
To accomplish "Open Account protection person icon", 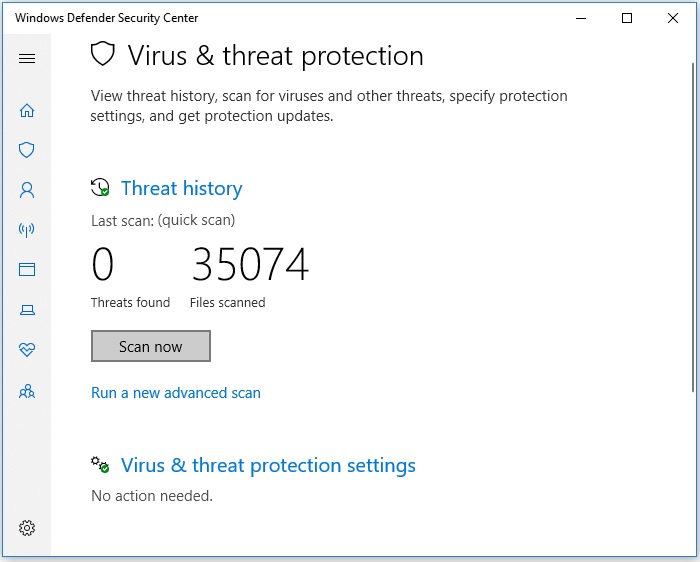I will 27,190.
